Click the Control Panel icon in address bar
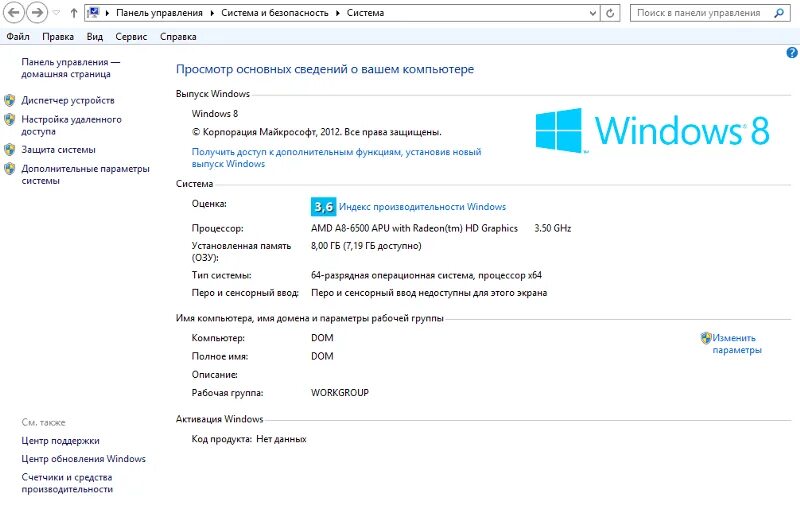The height and width of the screenshot is (509, 800). pos(93,13)
